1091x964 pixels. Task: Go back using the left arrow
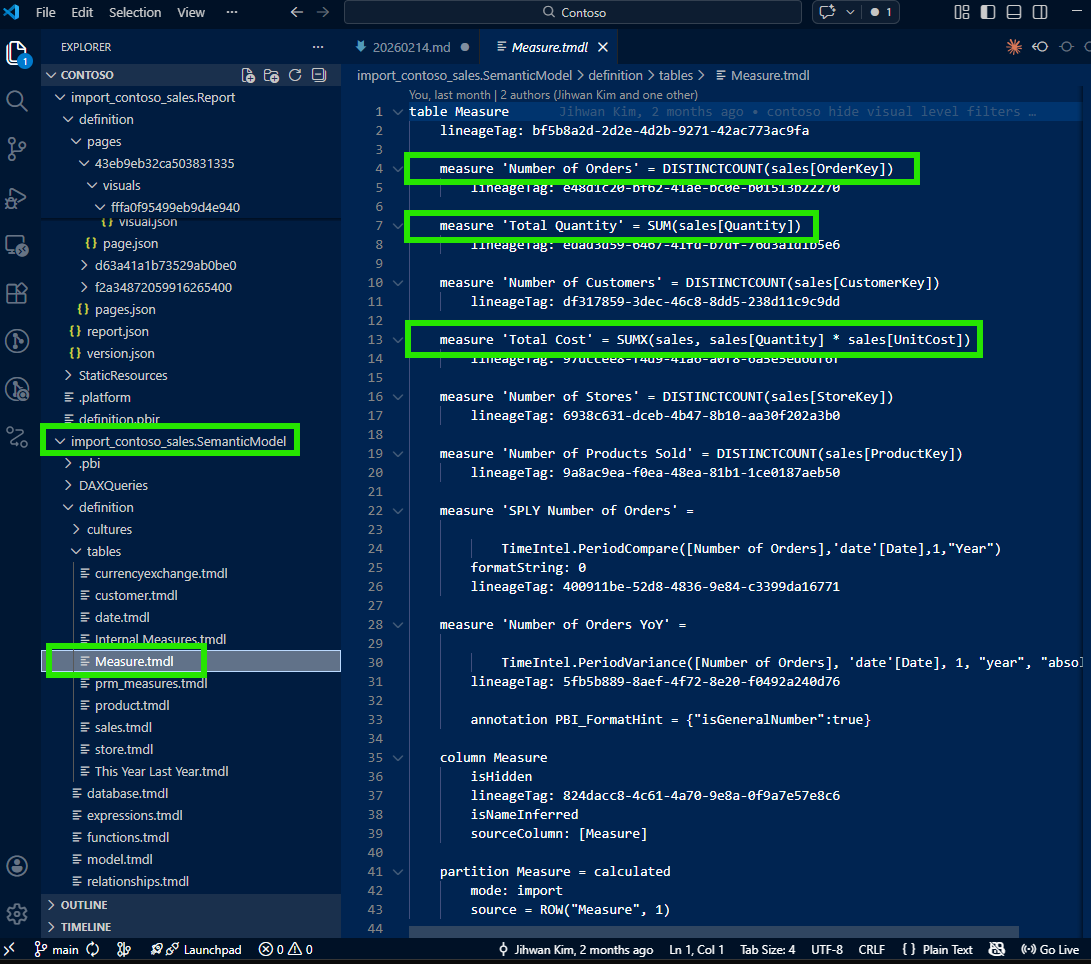(297, 13)
